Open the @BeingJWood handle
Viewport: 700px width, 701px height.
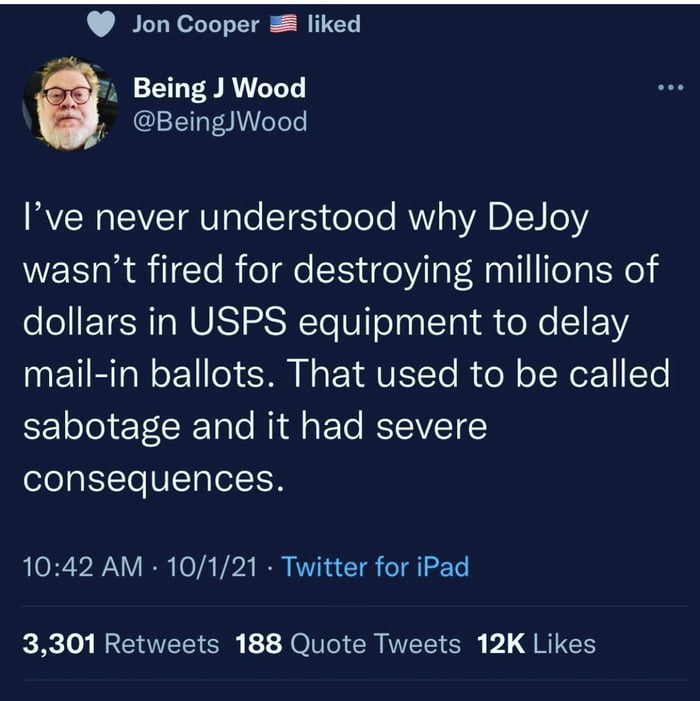(220, 122)
